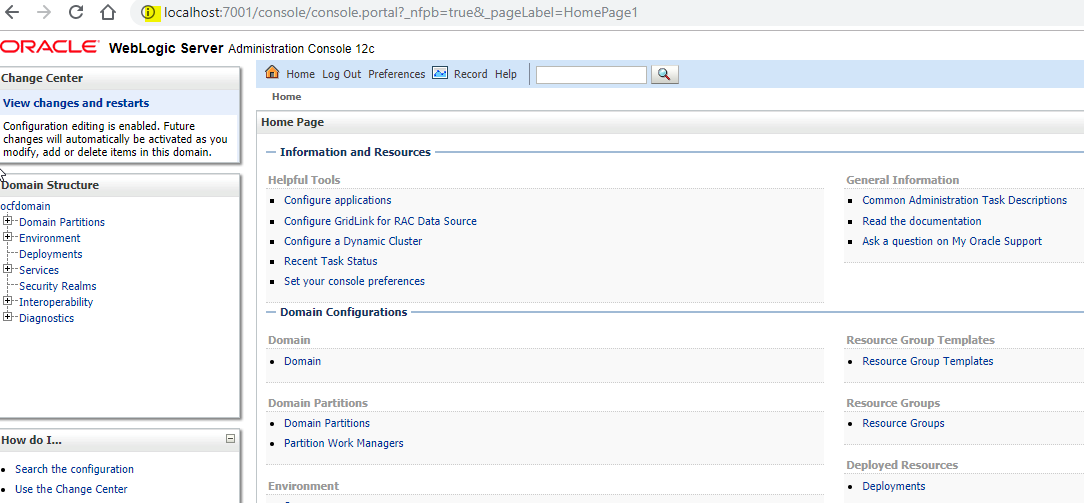Open Use the Change Center help link
The image size is (1084, 503).
pyautogui.click(x=71, y=489)
